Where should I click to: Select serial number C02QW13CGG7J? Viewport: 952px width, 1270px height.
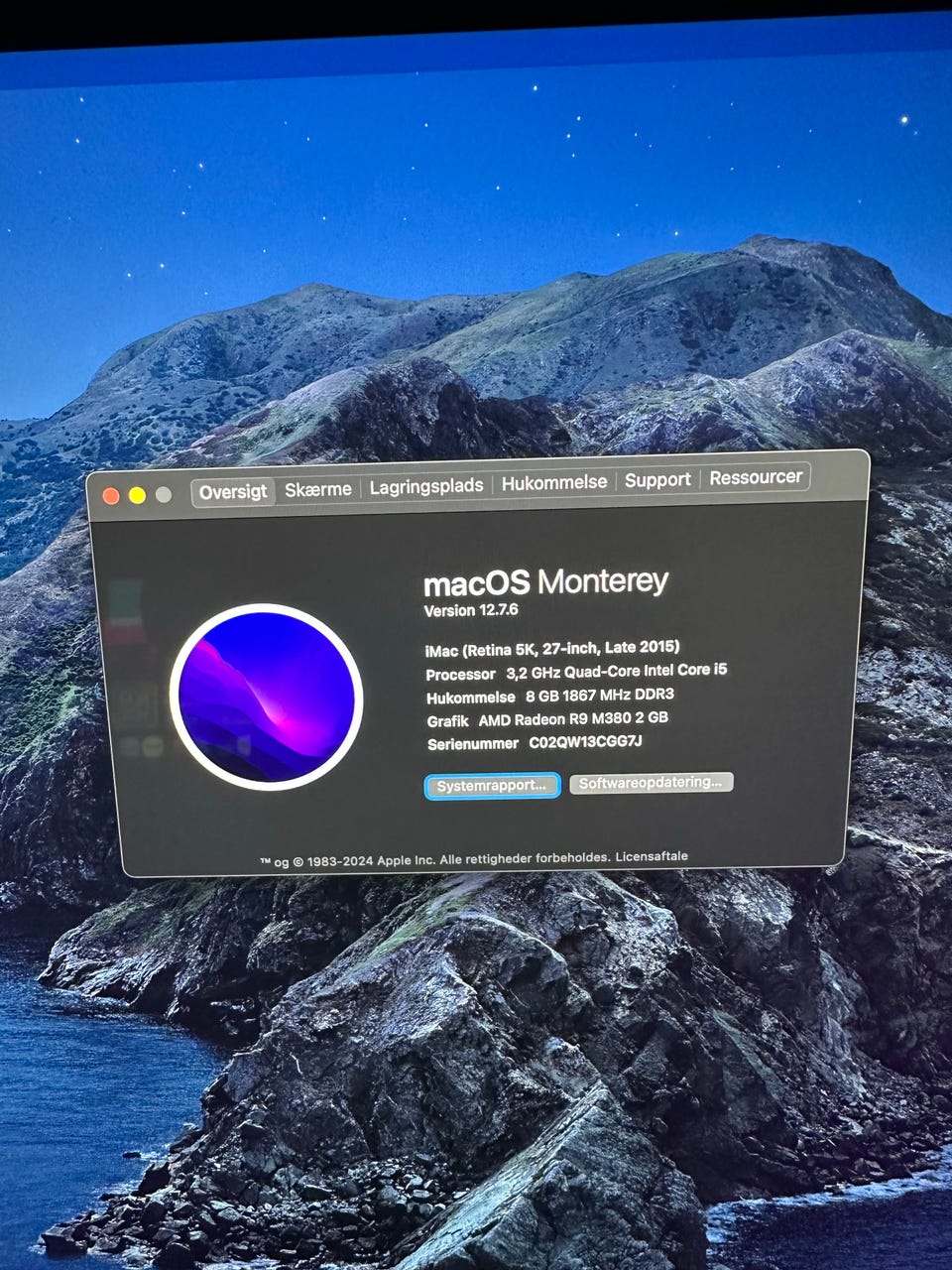tap(585, 741)
